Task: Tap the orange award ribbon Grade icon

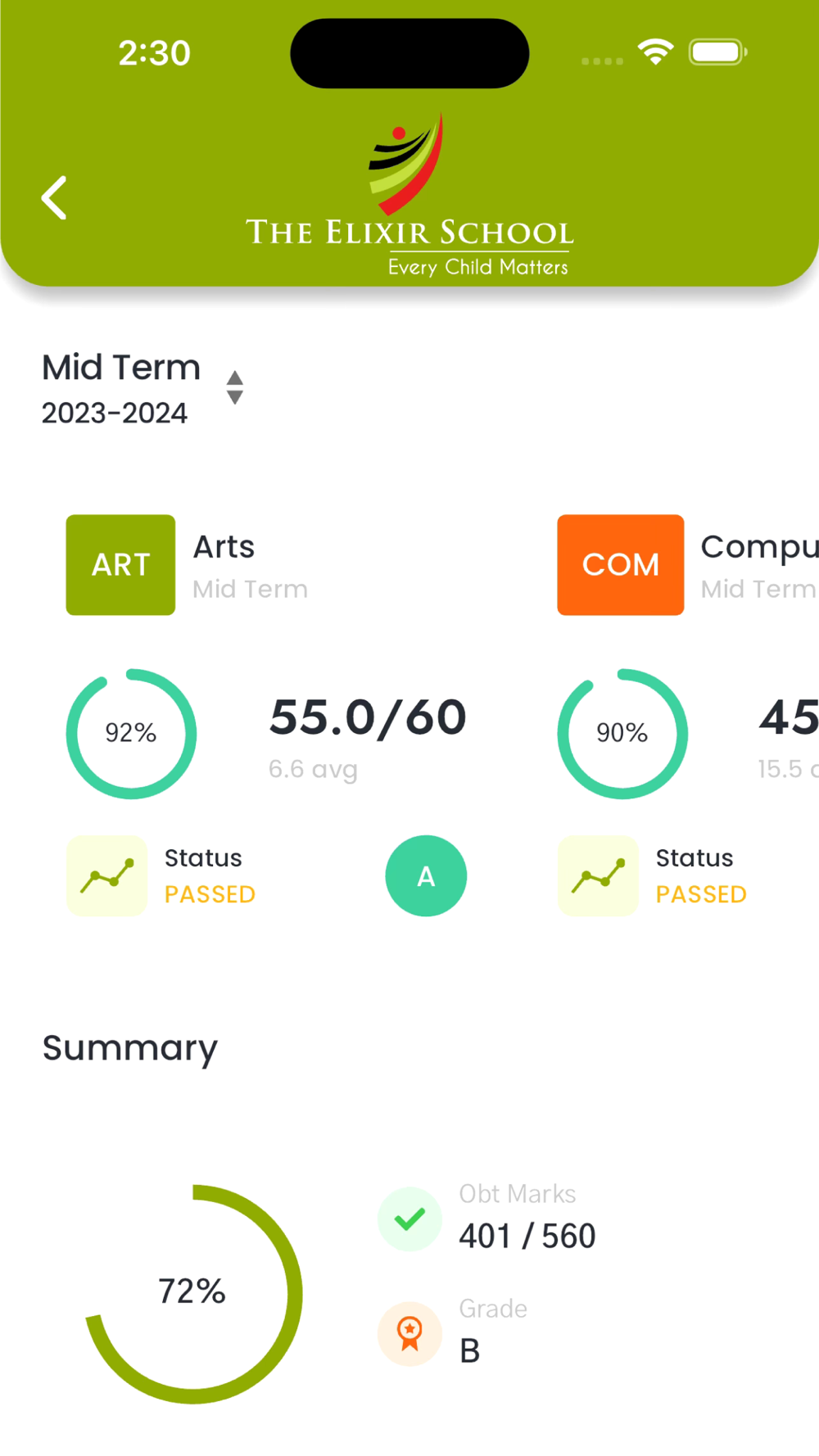Action: (x=409, y=1333)
